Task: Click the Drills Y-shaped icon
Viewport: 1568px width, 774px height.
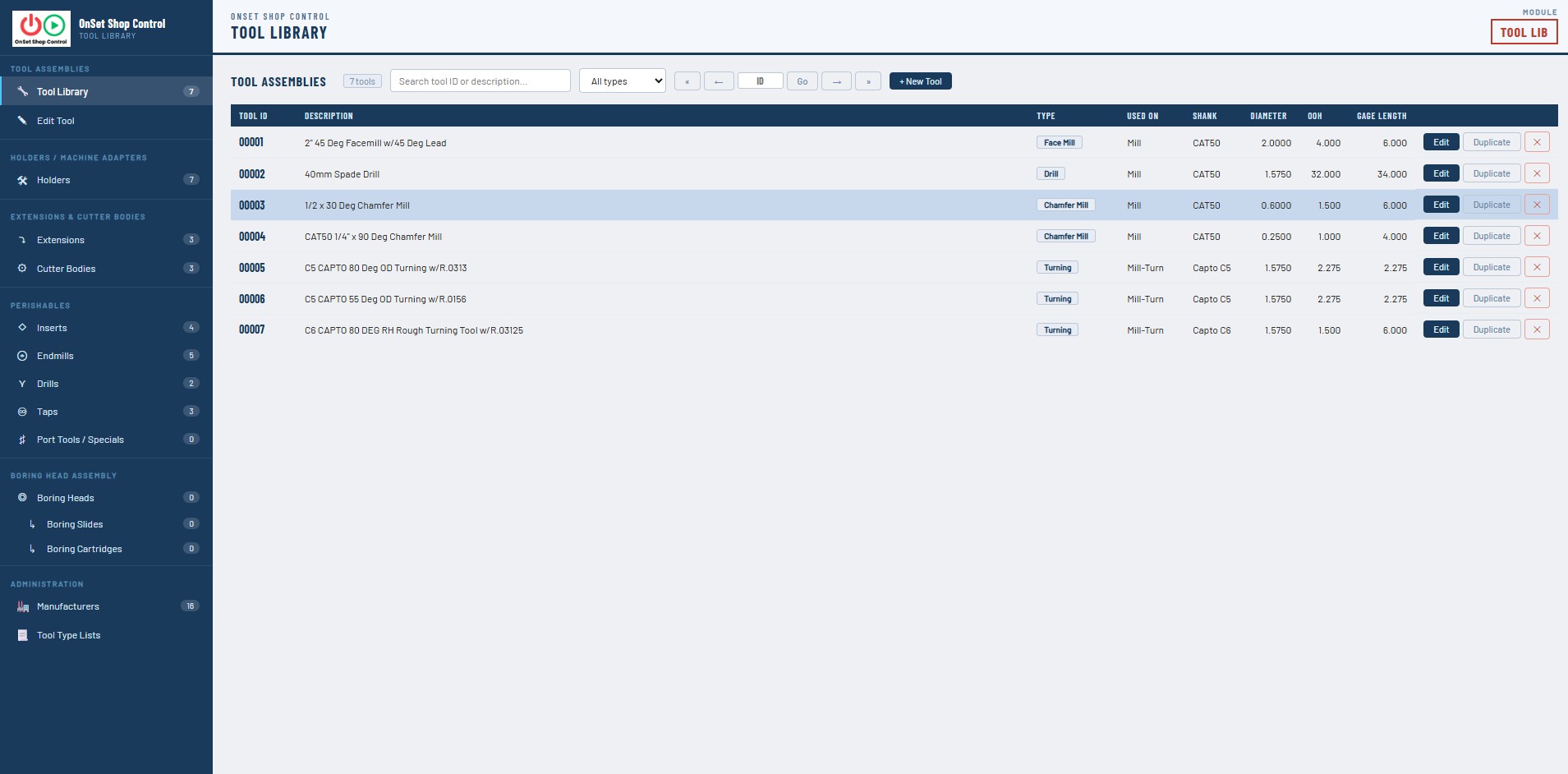Action: [22, 384]
